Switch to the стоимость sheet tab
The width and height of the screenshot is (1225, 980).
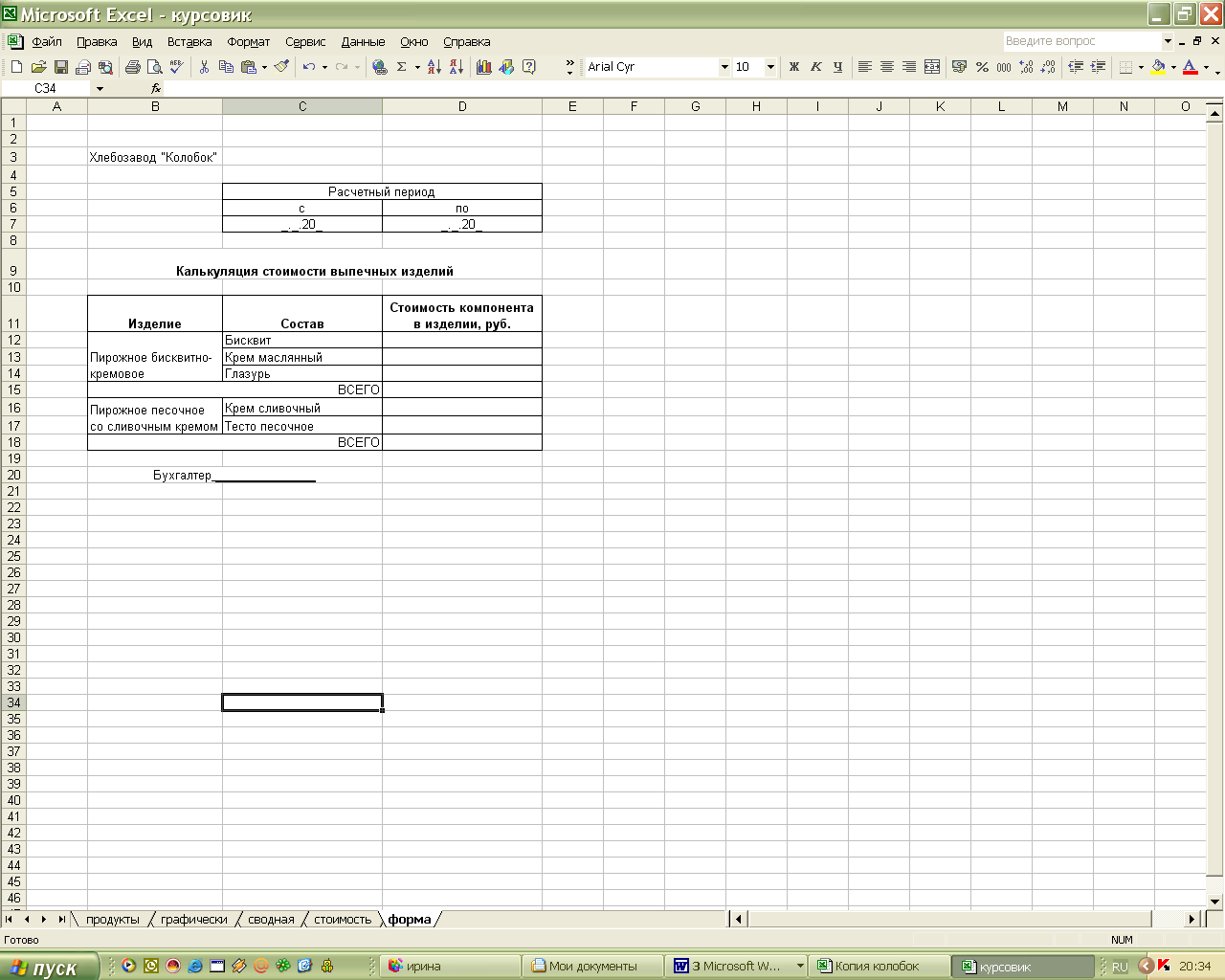coord(343,920)
